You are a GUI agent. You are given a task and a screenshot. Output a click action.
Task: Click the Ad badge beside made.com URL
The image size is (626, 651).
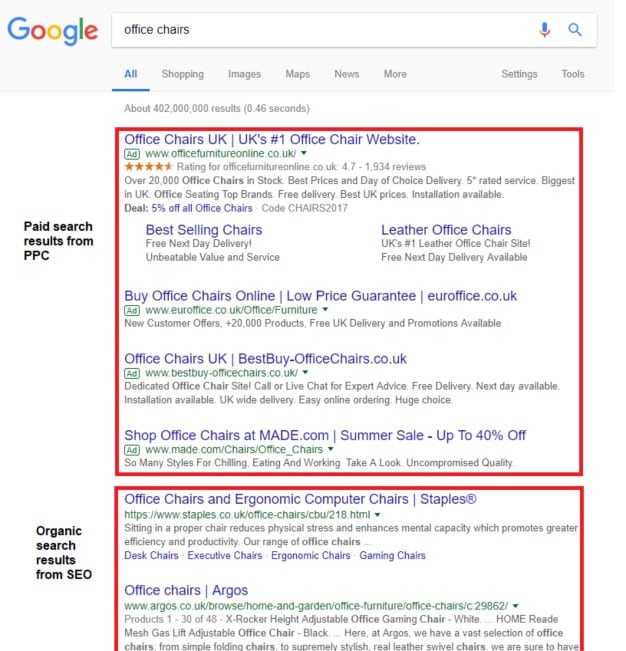132,450
